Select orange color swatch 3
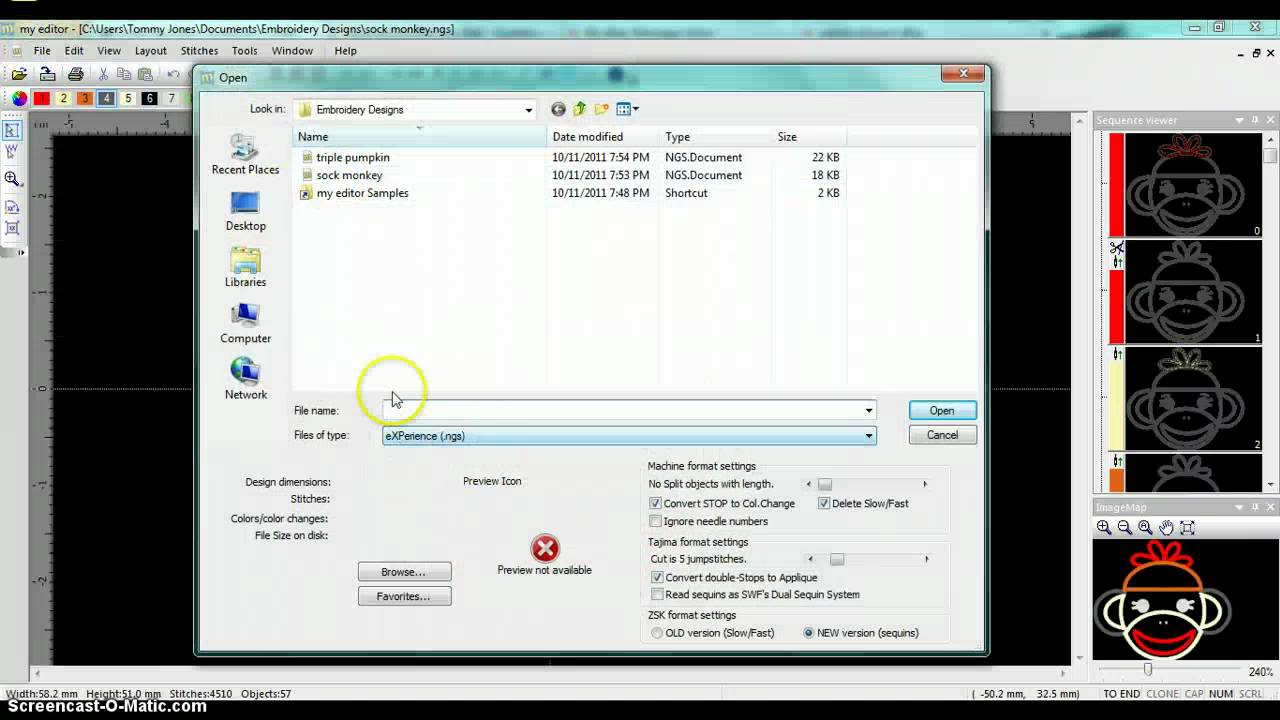The image size is (1280, 720). point(84,98)
